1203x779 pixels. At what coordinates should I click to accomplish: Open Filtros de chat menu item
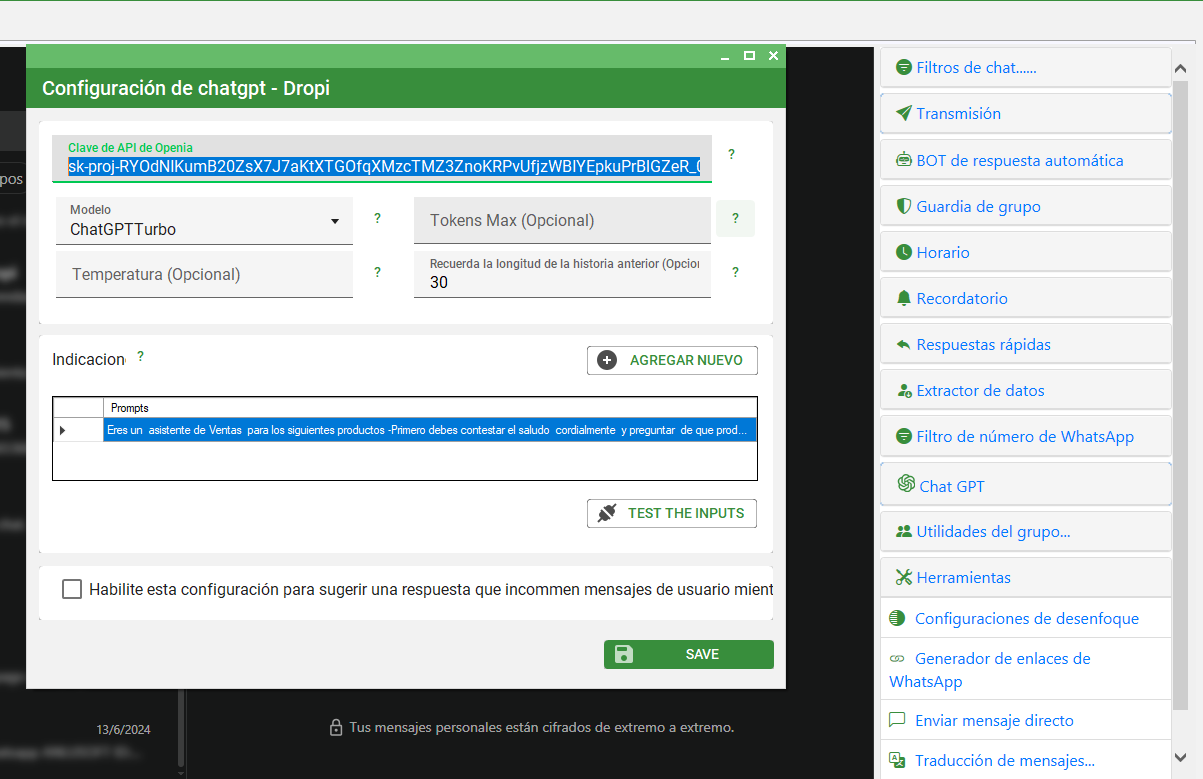[975, 68]
